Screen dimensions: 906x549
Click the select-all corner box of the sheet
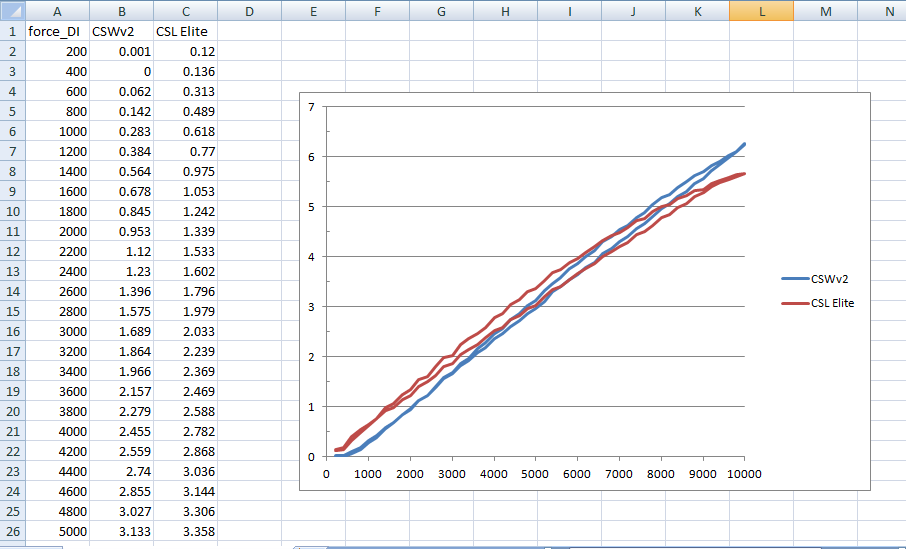[11, 11]
